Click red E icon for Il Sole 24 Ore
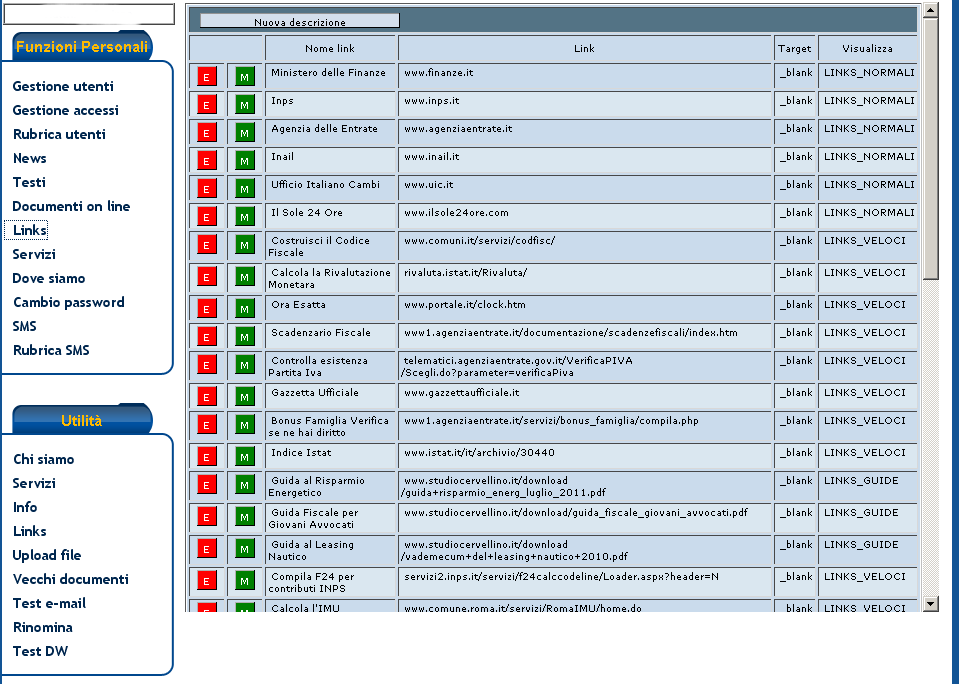Image resolution: width=959 pixels, height=684 pixels. (x=207, y=217)
